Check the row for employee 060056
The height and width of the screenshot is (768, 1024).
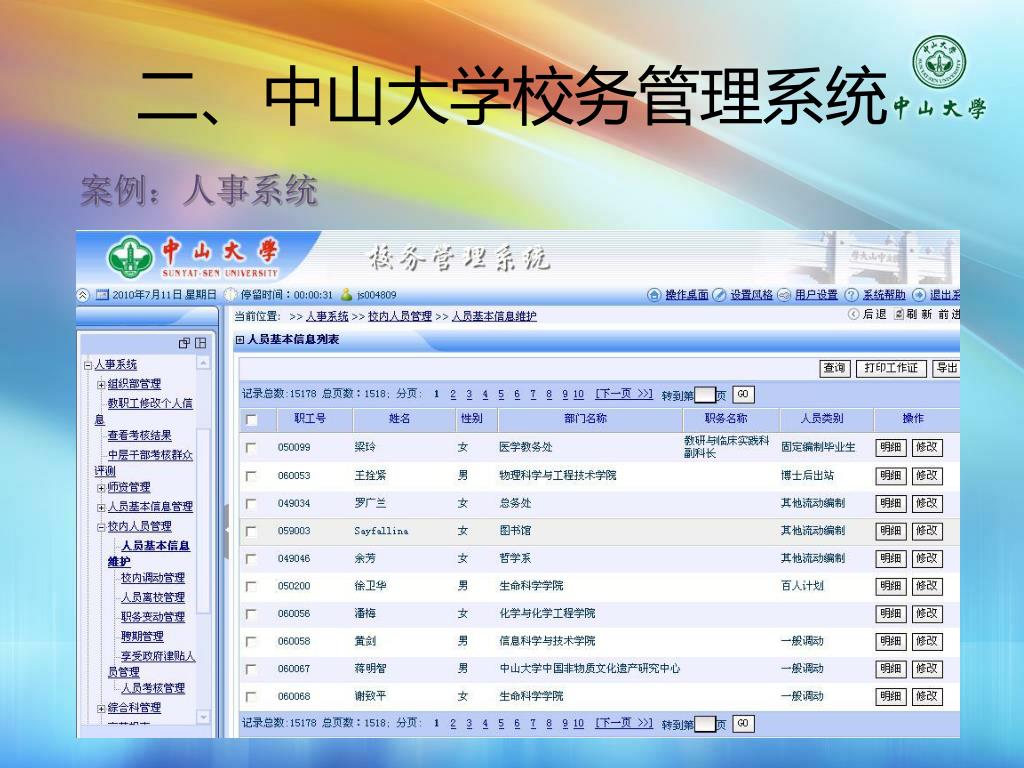251,614
